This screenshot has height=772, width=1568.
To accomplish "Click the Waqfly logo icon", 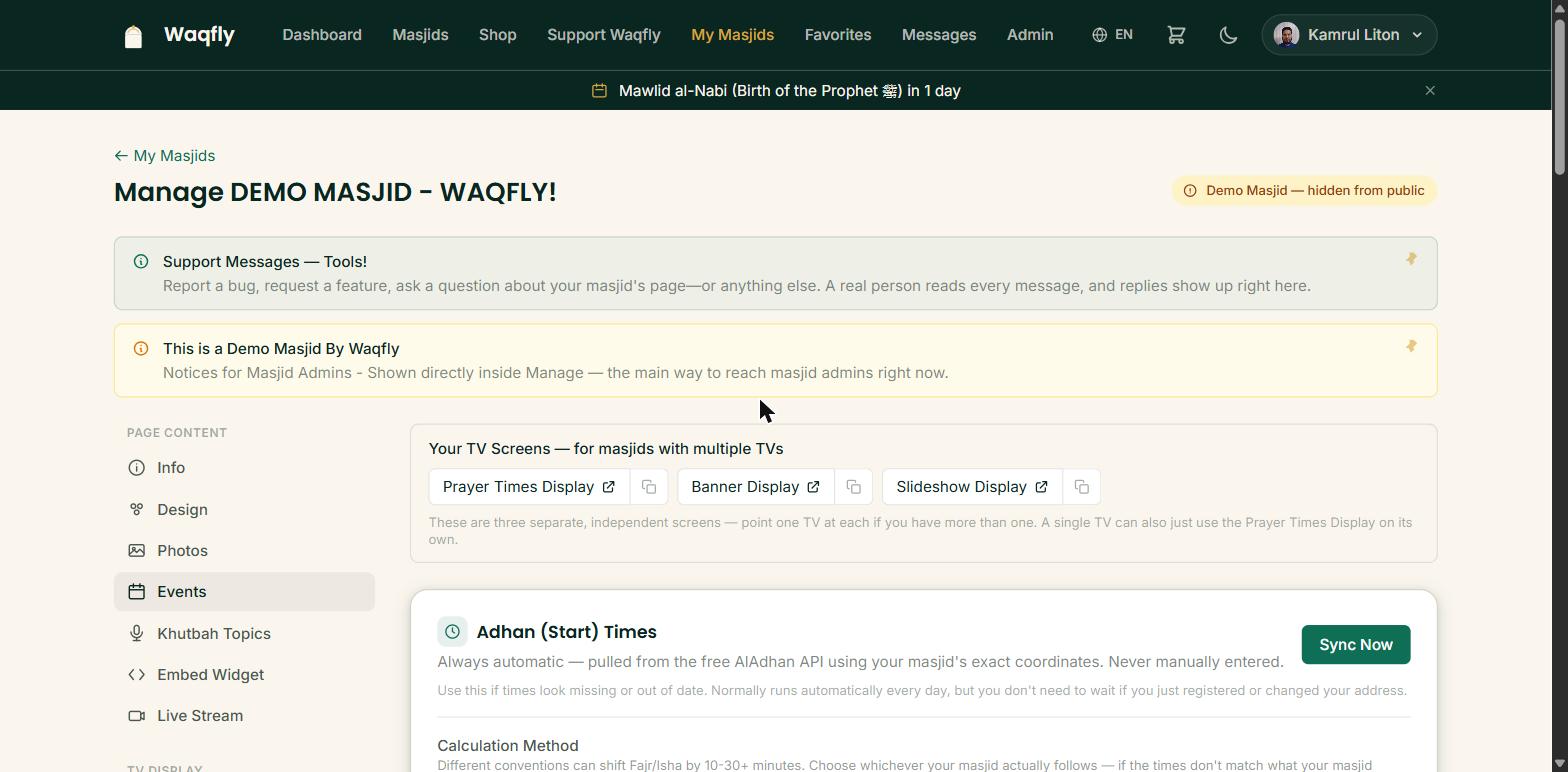I will [133, 36].
